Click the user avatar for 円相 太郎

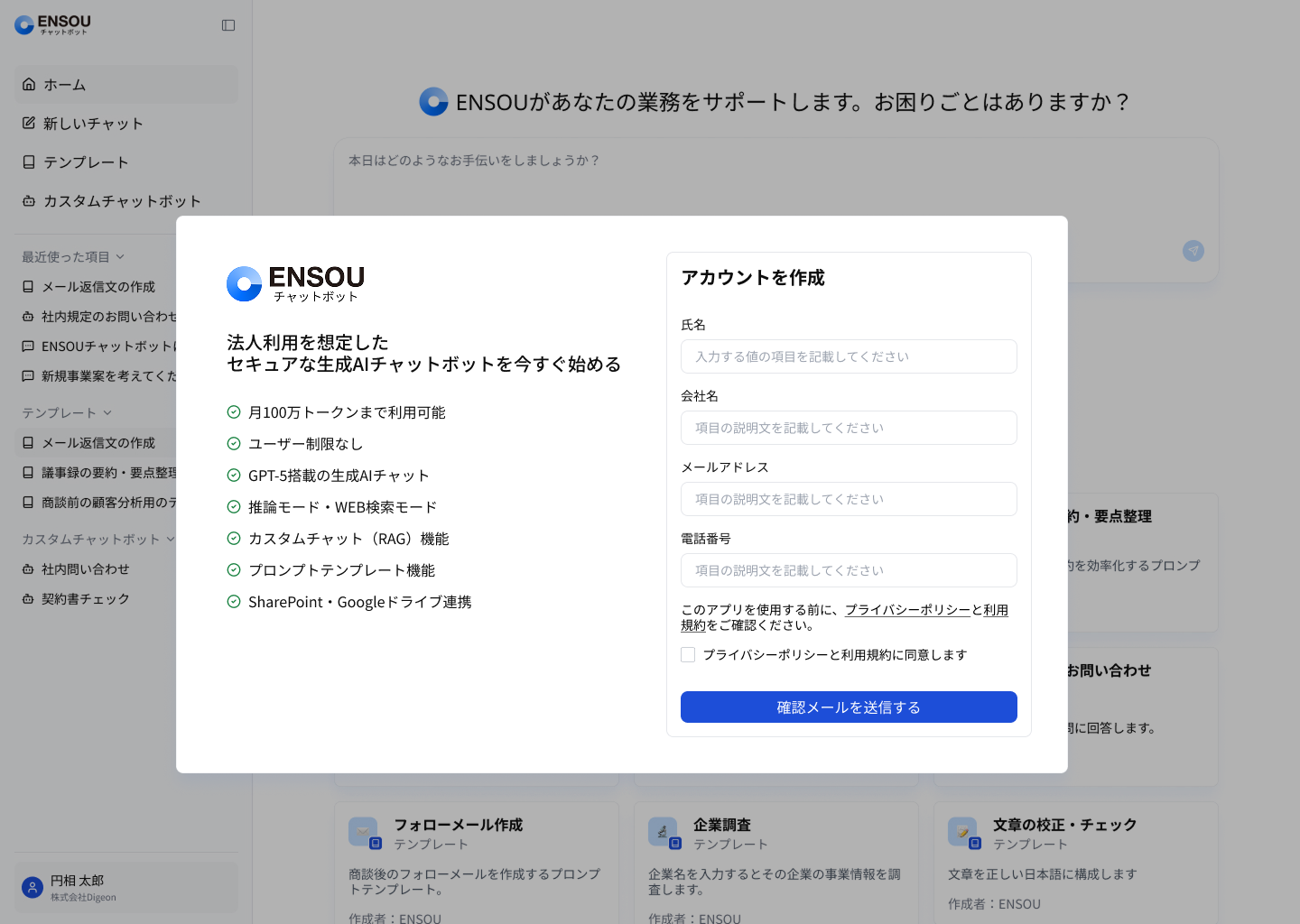pyautogui.click(x=32, y=887)
